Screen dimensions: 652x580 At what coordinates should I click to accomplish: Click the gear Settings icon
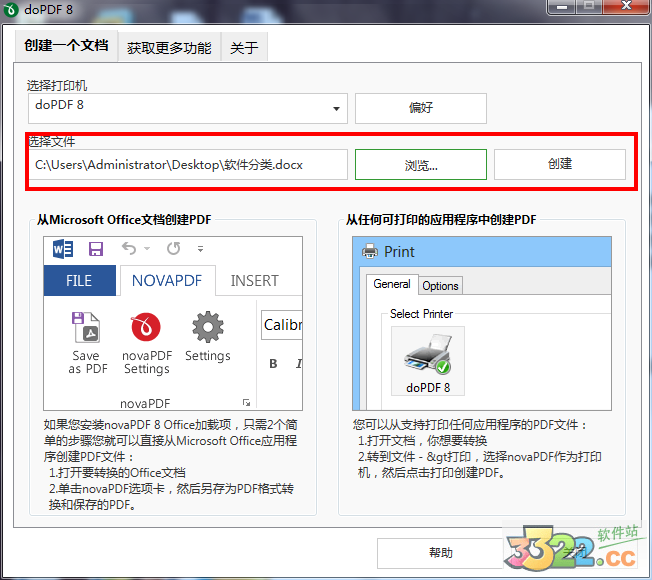208,327
